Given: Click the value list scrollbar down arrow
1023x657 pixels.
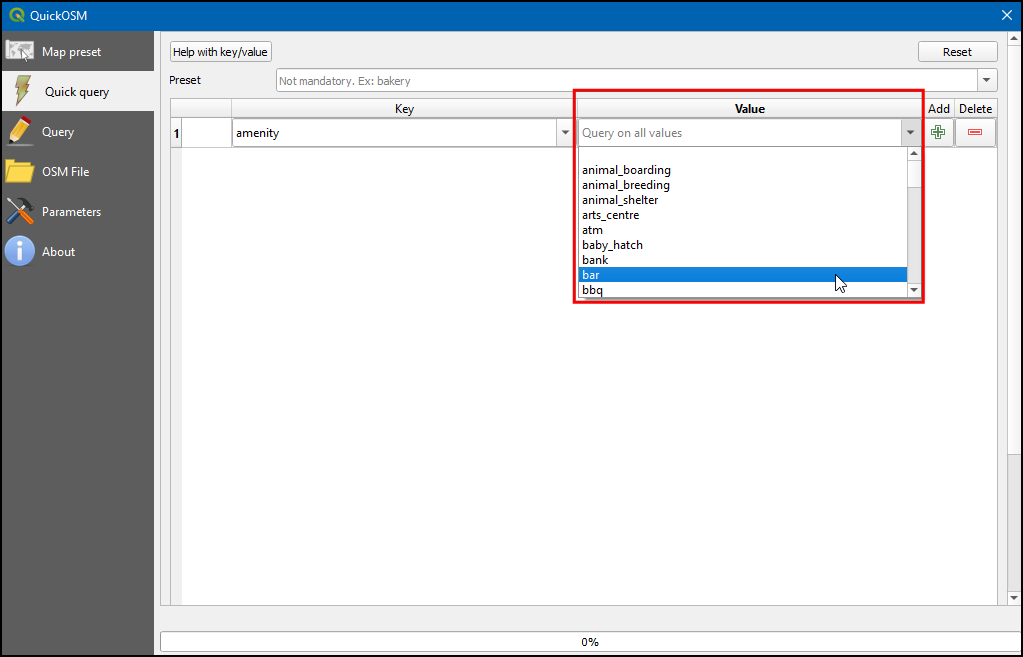Looking at the screenshot, I should (x=913, y=290).
